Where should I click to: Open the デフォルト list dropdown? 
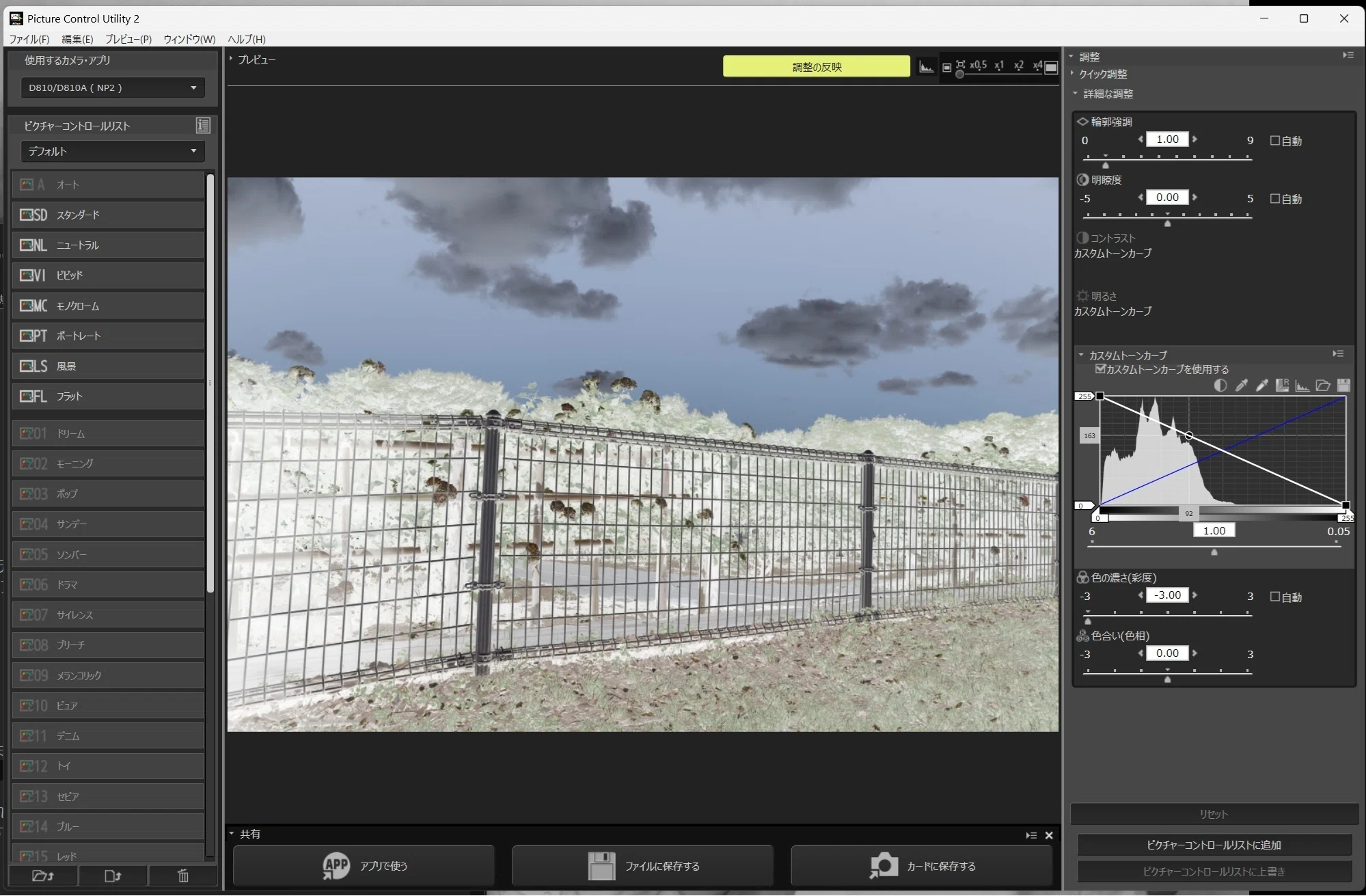[x=113, y=151]
